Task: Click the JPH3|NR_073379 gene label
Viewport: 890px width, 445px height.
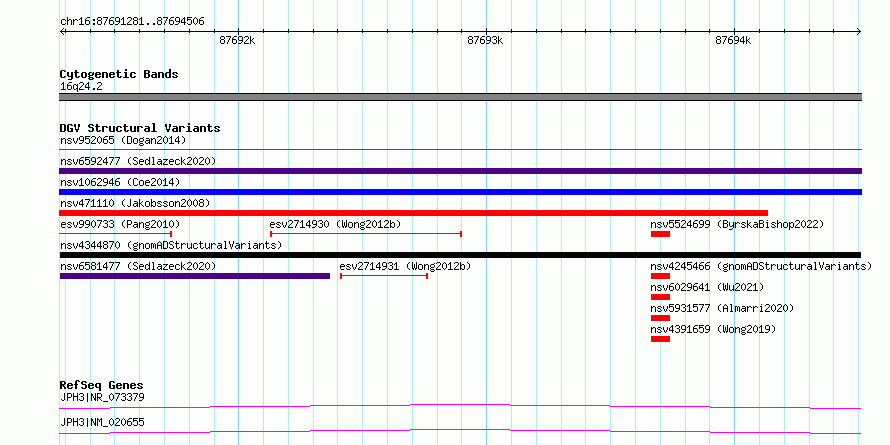Action: coord(102,397)
